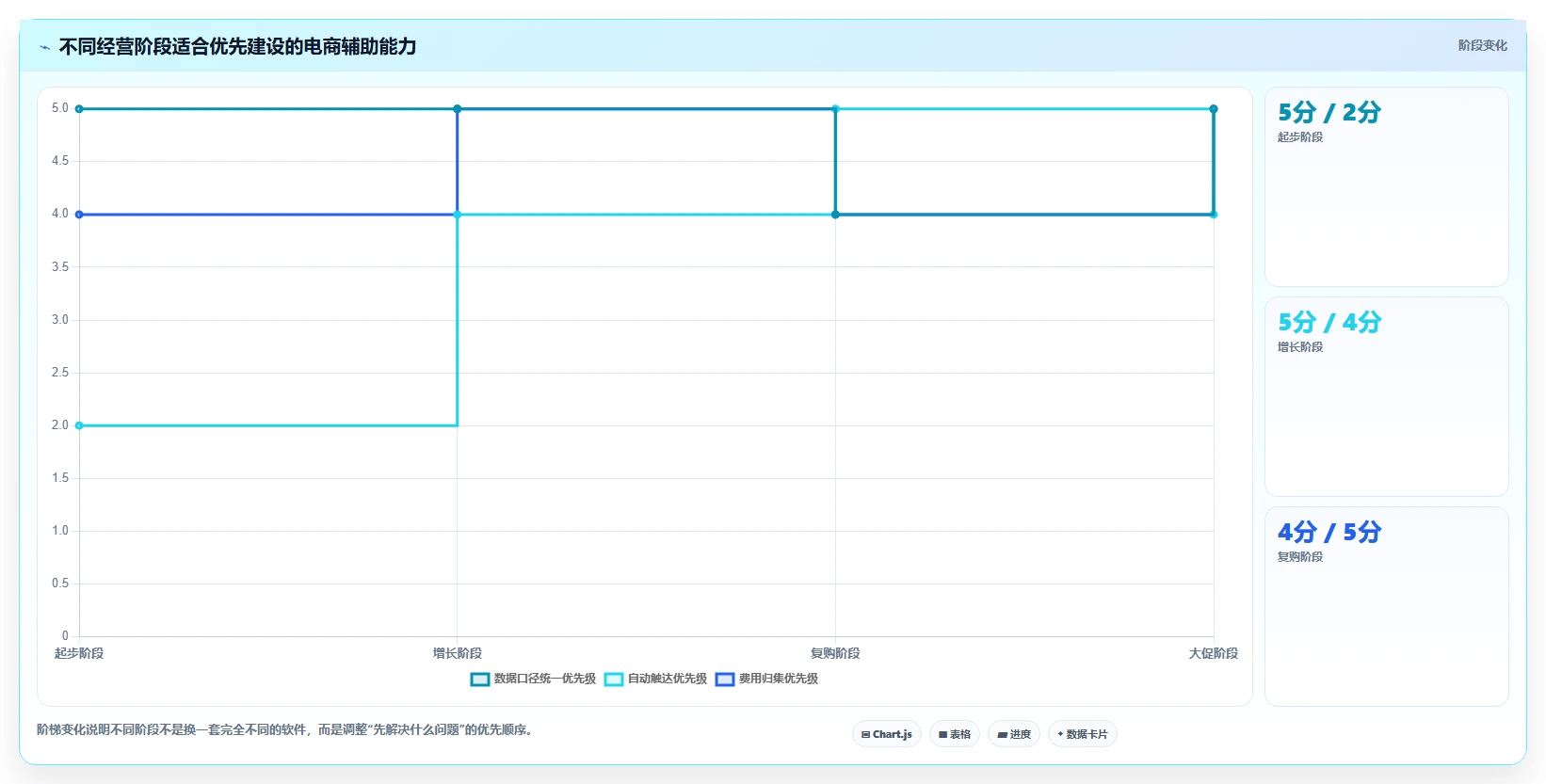Image resolution: width=1546 pixels, height=784 pixels.
Task: Click the cyan data point at 2.0 on 起步阶段
Action: click(x=79, y=425)
